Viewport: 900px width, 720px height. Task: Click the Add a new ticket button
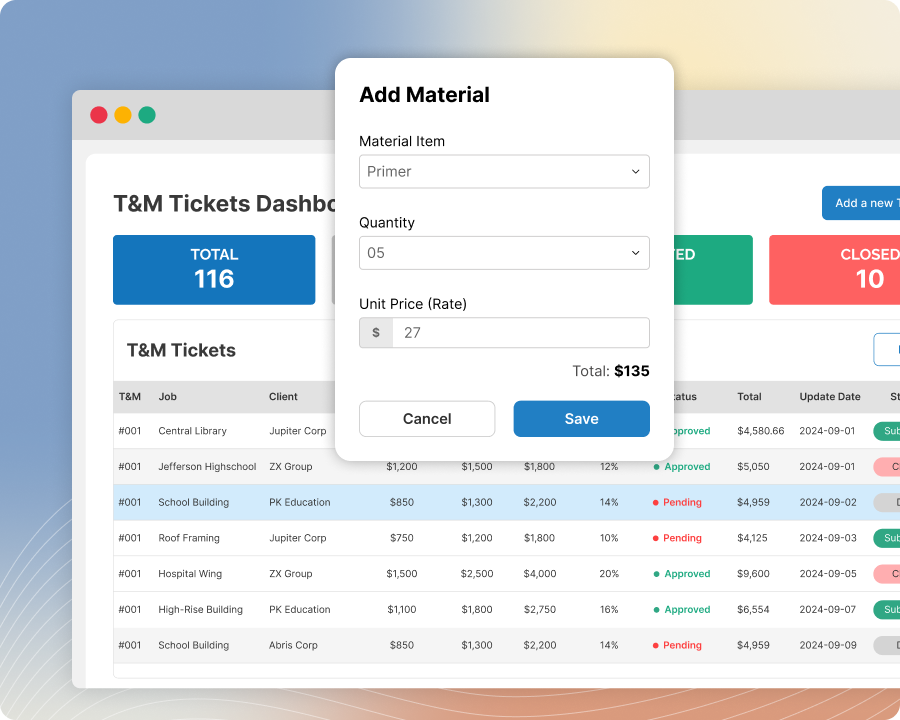click(861, 203)
